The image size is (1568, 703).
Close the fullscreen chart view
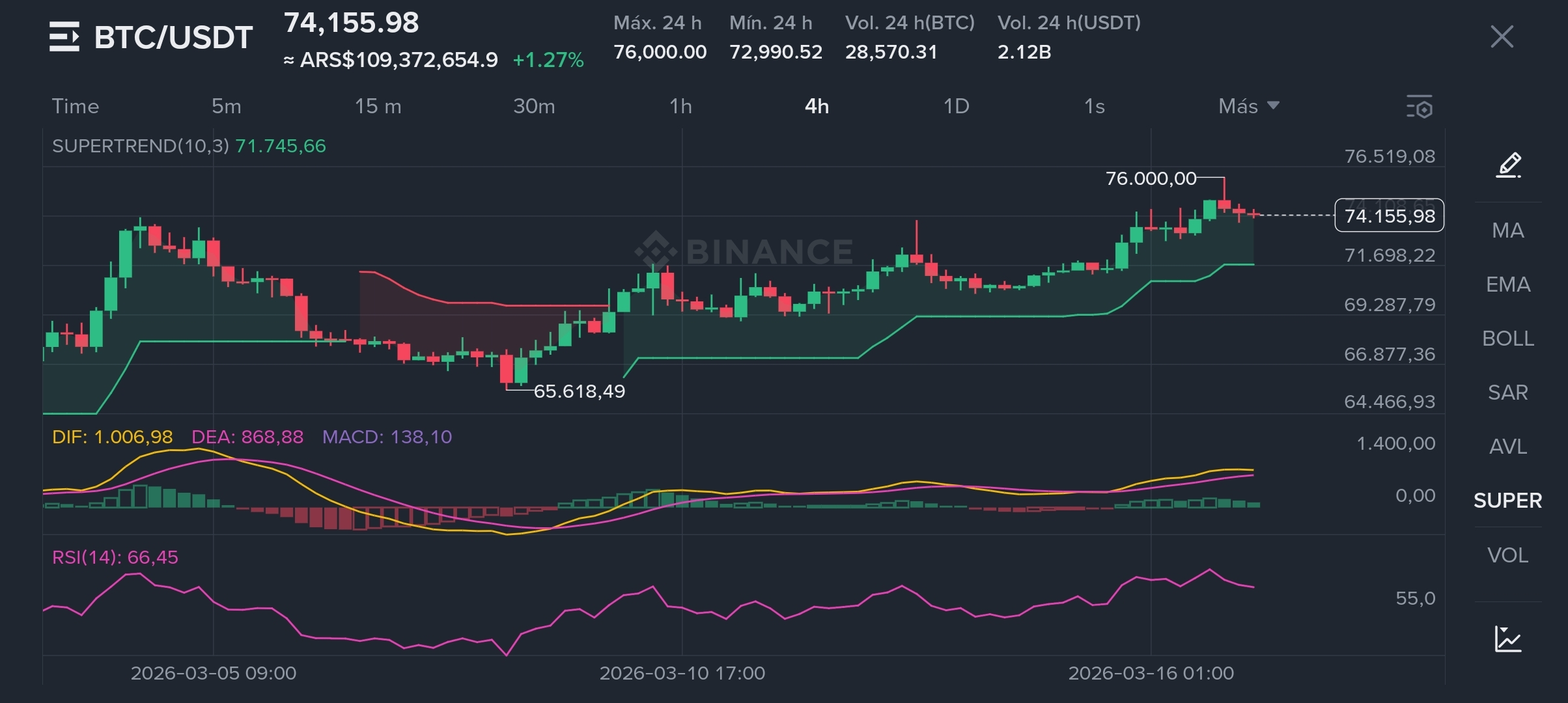coord(1502,36)
